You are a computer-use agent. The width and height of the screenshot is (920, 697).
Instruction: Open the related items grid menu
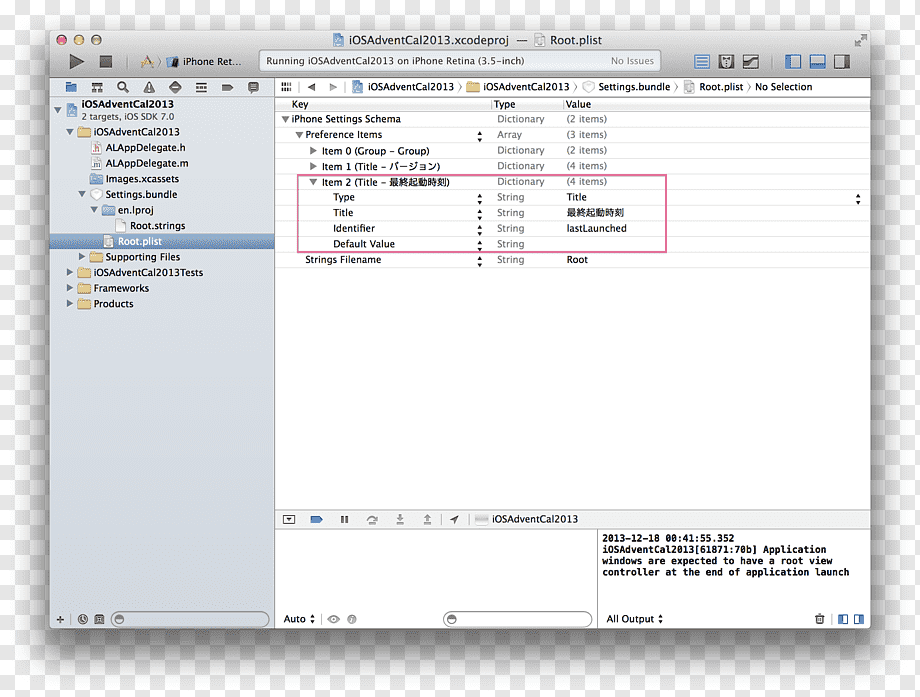(286, 87)
